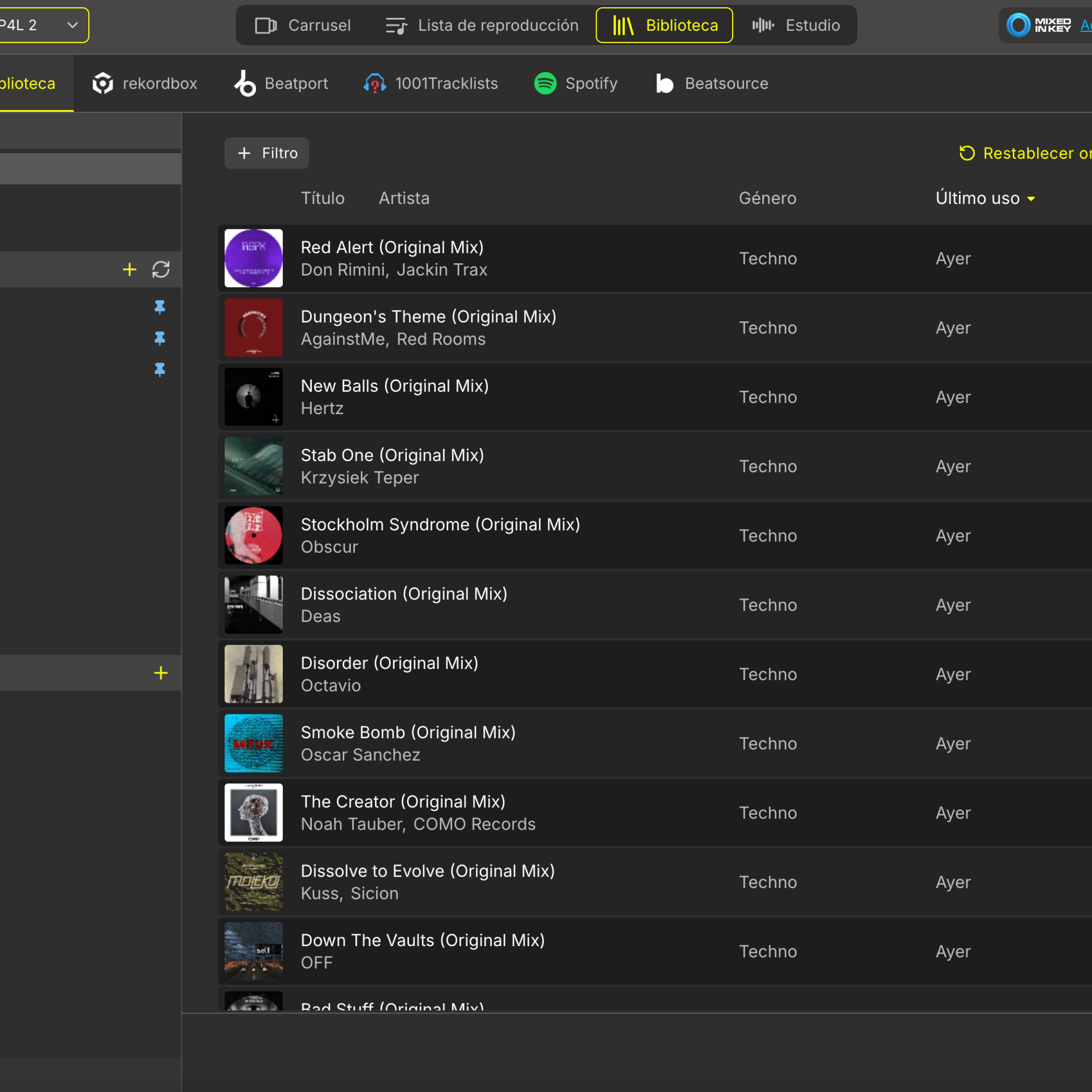Toggle the first blue pin icon

160,307
